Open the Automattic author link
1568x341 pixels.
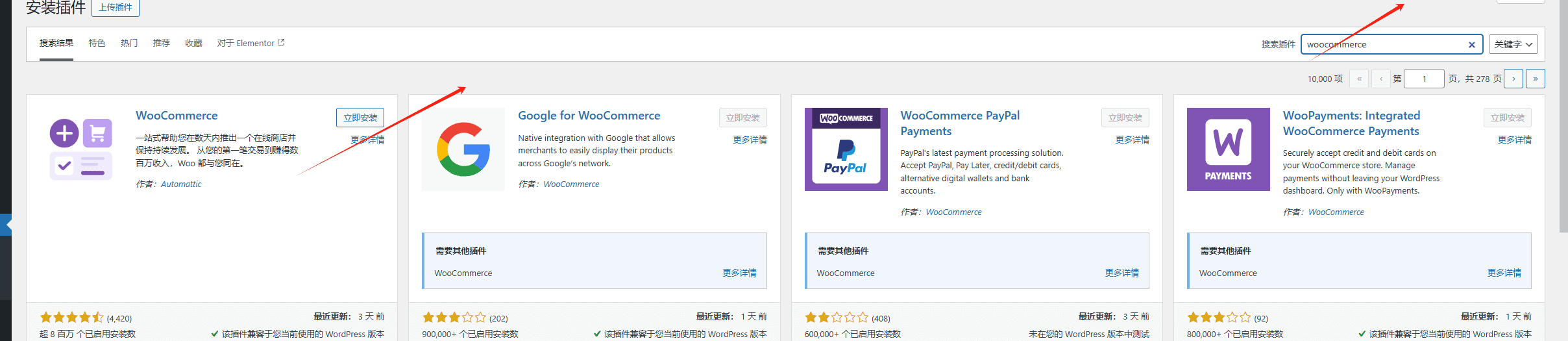[x=181, y=184]
